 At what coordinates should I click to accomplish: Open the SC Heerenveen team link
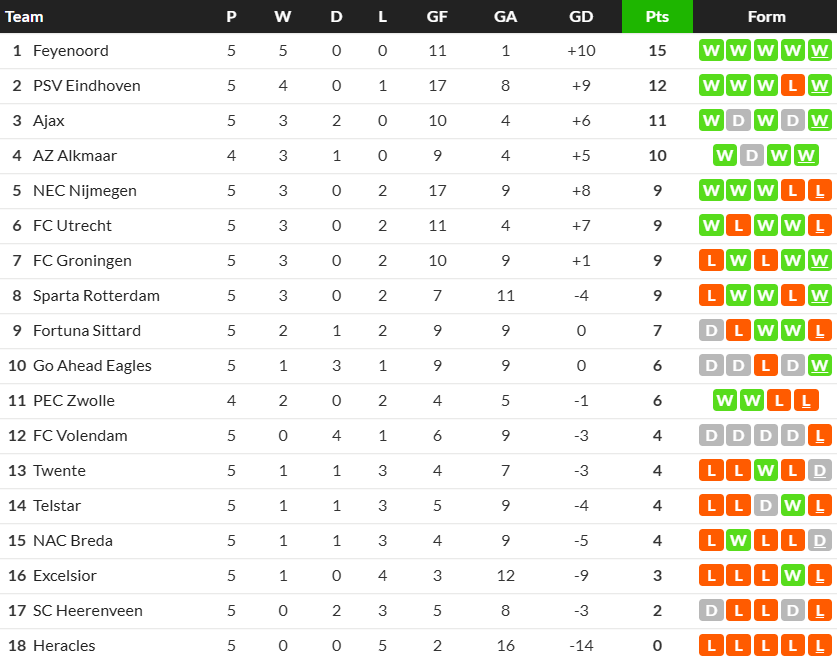[88, 611]
